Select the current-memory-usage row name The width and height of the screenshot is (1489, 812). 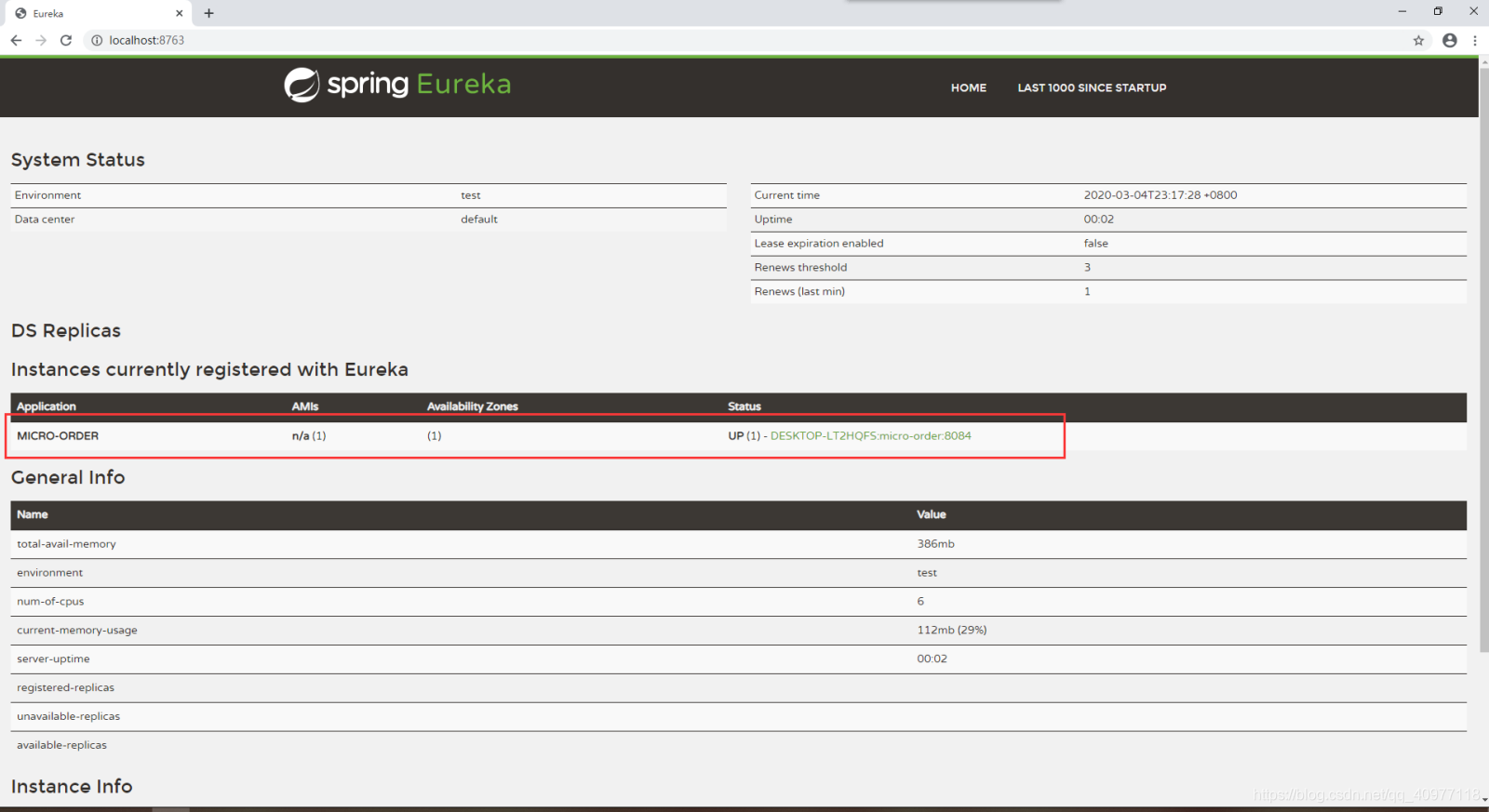tap(77, 631)
